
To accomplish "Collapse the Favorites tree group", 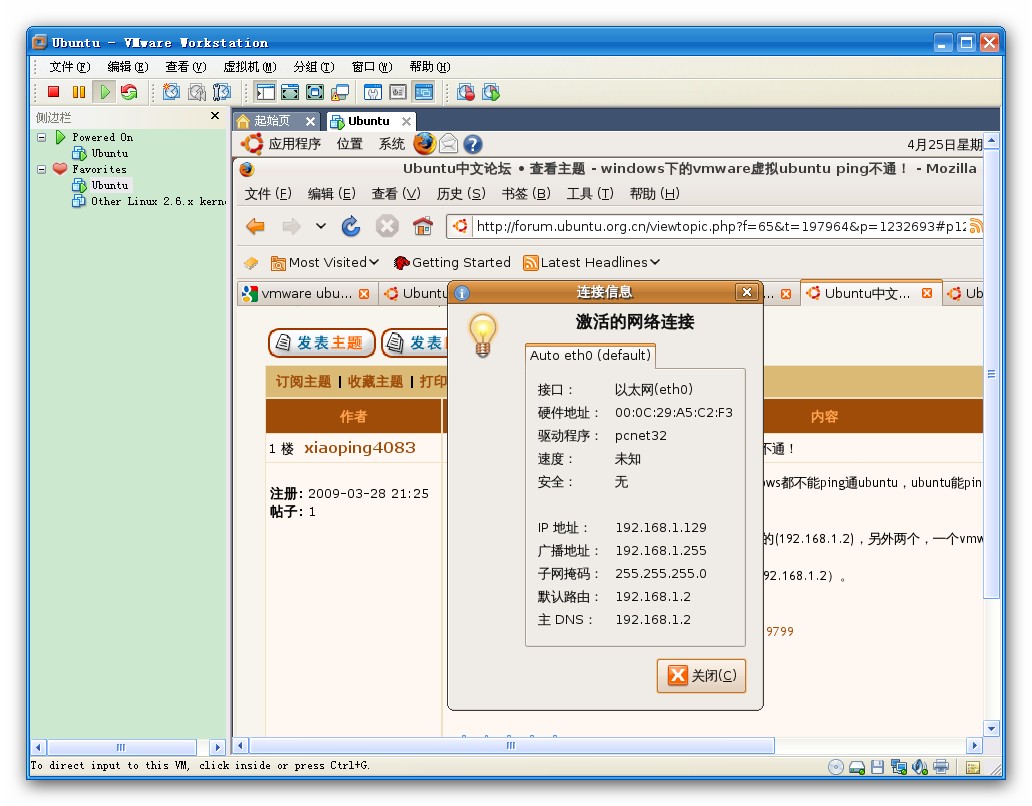I will point(41,169).
